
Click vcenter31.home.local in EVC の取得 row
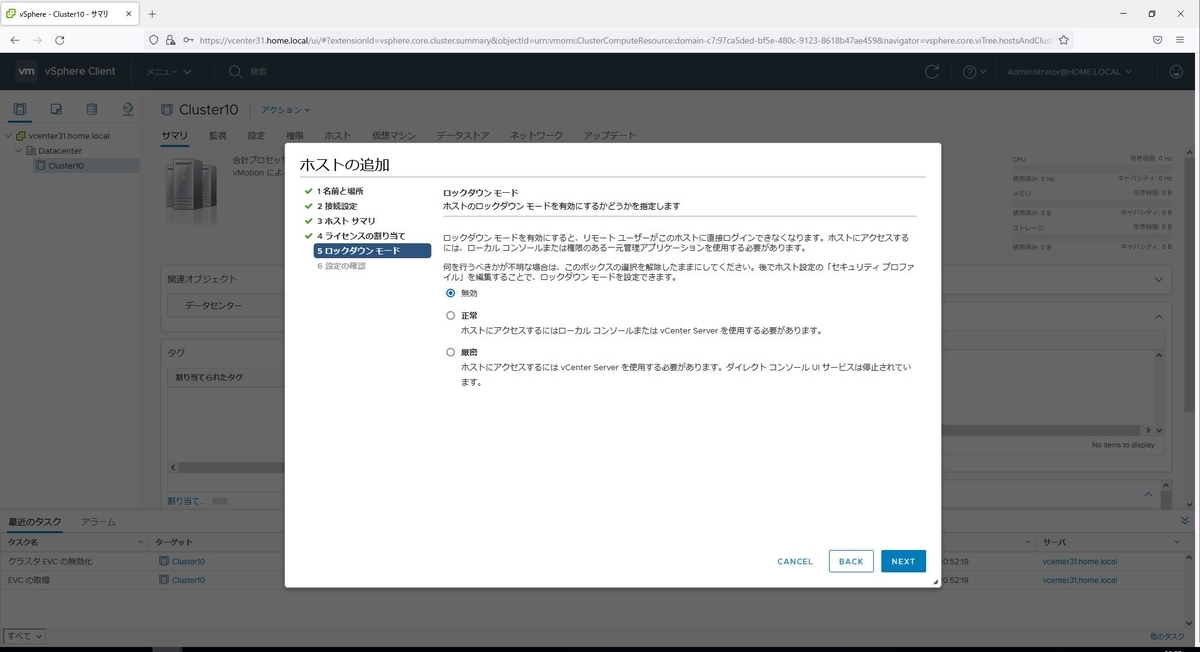[x=1080, y=580]
